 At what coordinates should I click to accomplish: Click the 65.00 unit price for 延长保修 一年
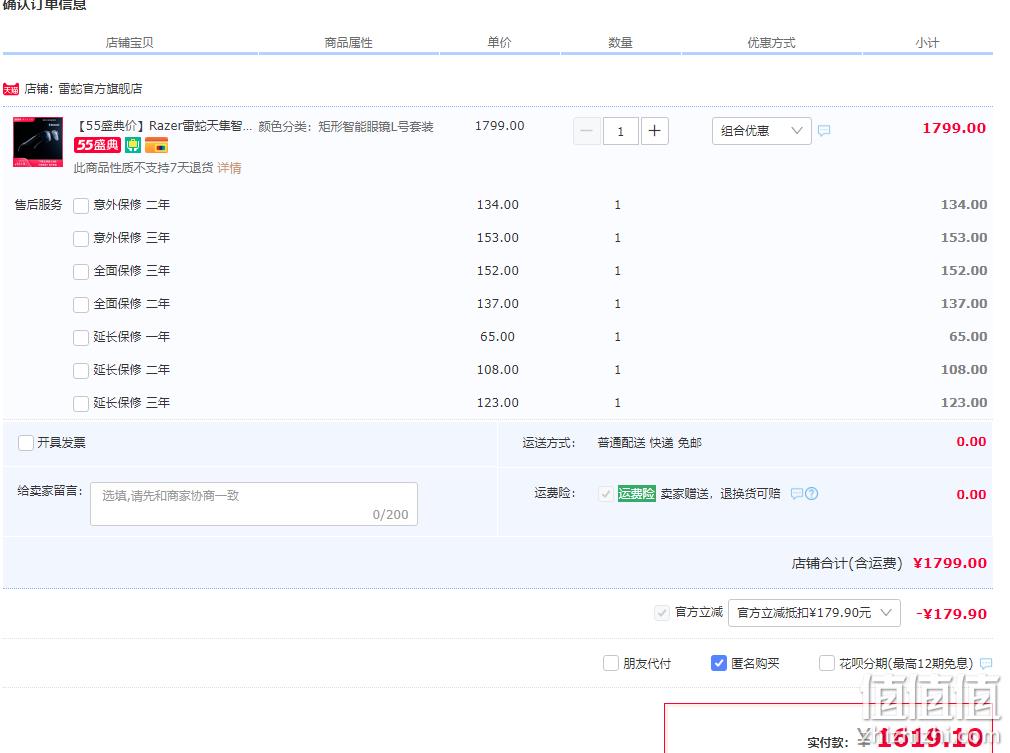pos(497,337)
